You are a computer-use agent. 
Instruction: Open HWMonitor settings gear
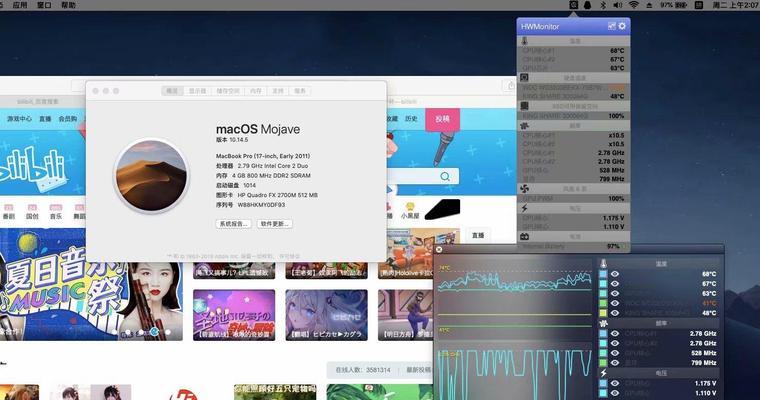(x=622, y=26)
